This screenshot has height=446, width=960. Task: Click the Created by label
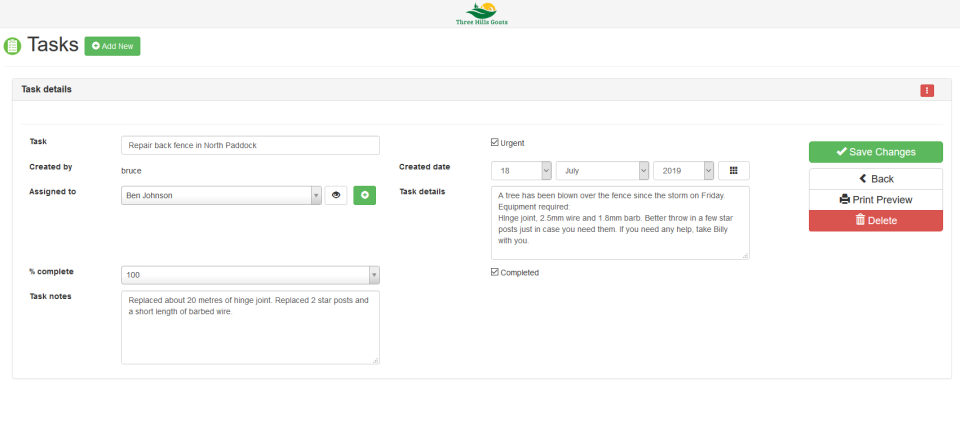(x=51, y=166)
